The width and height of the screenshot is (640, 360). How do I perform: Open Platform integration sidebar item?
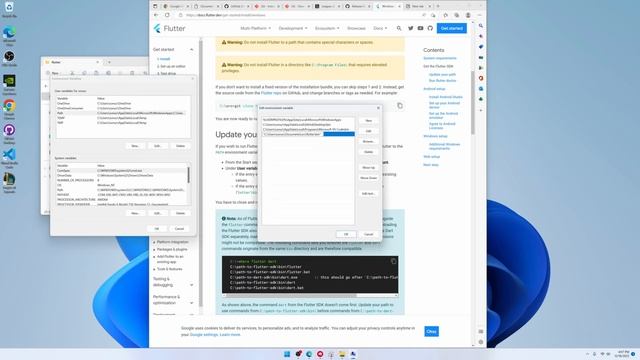(173, 242)
